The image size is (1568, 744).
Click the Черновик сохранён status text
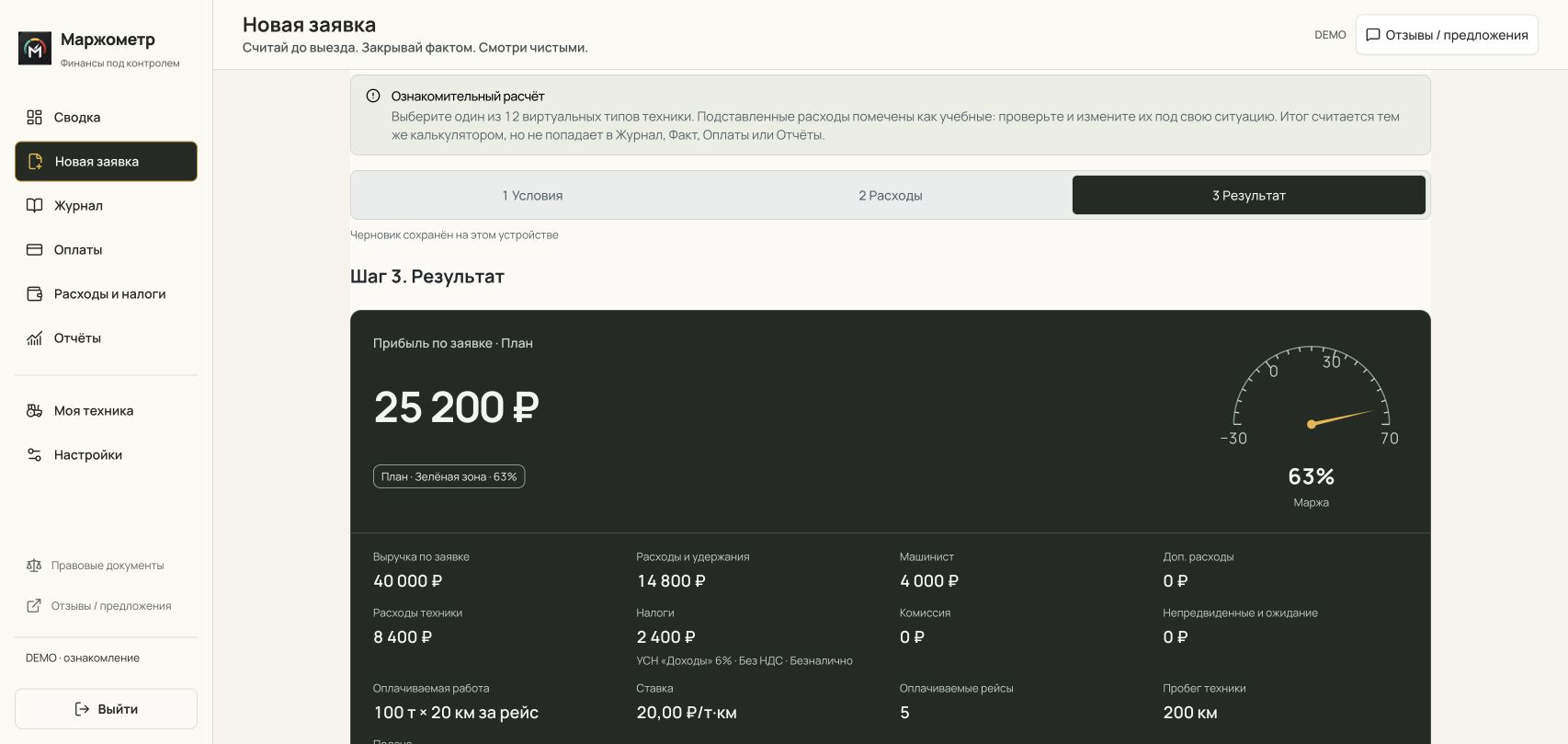coord(454,235)
